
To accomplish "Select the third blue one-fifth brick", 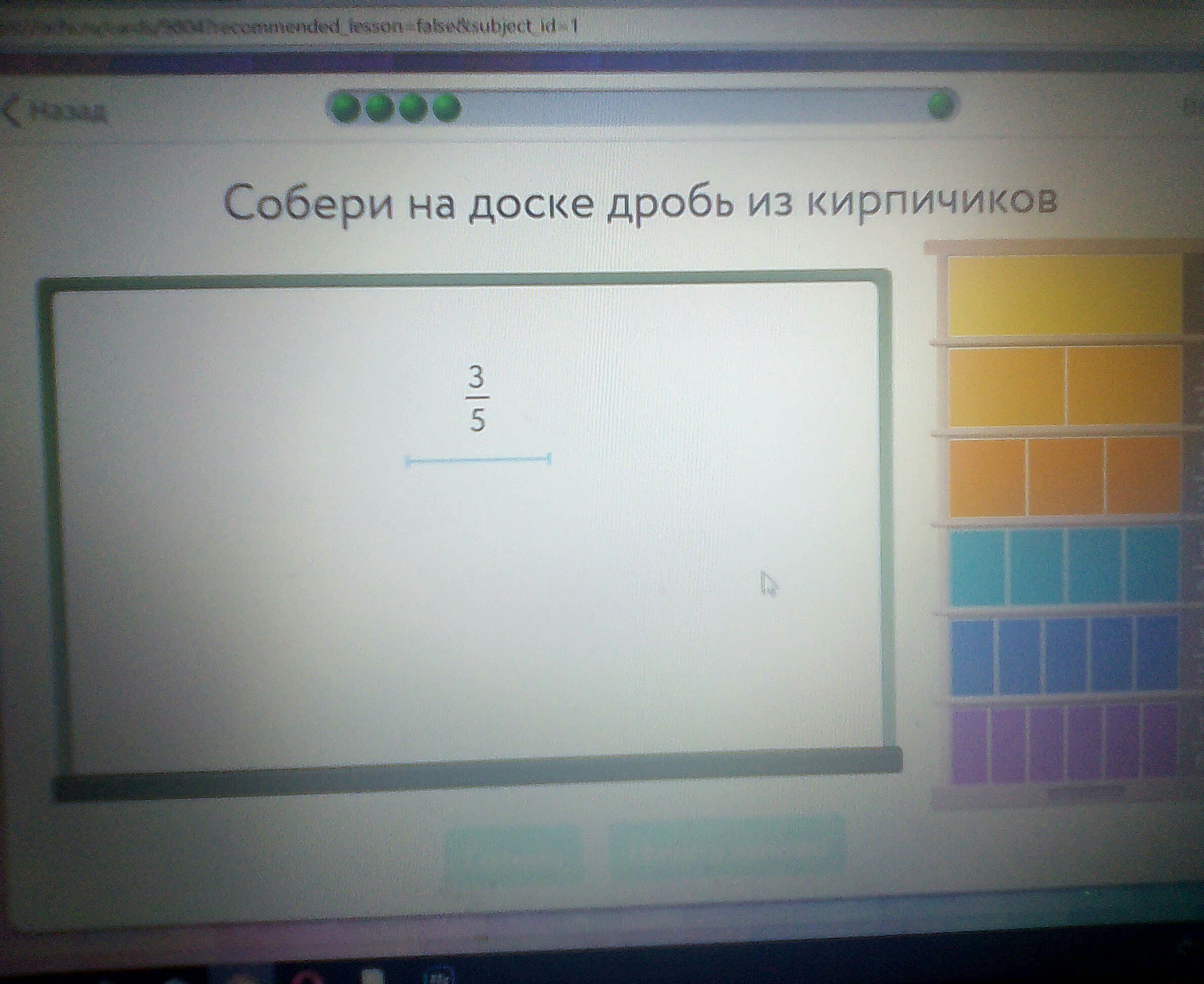I will click(x=1066, y=657).
